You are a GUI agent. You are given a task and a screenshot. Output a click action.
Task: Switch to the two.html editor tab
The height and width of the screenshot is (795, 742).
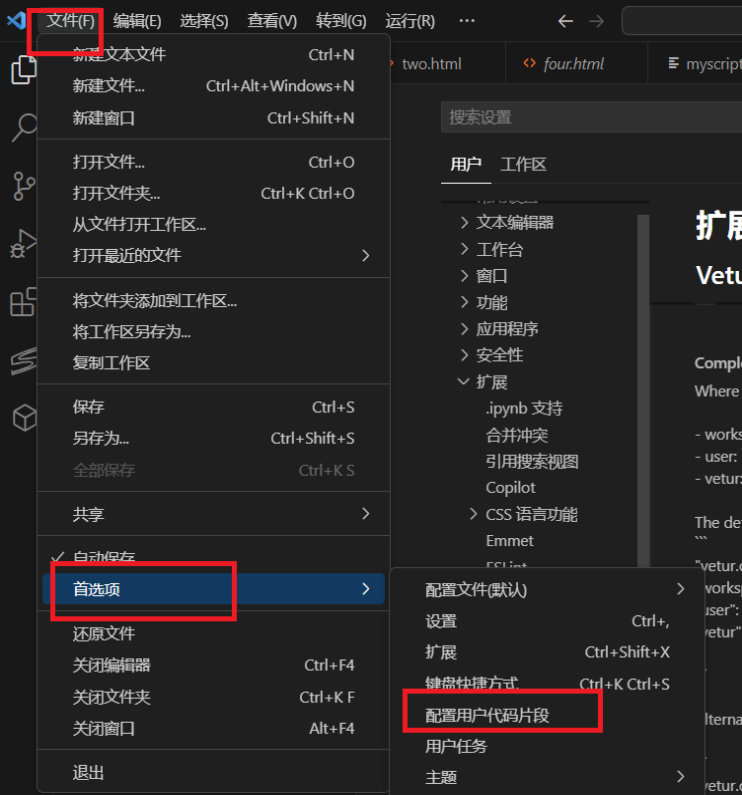(448, 63)
